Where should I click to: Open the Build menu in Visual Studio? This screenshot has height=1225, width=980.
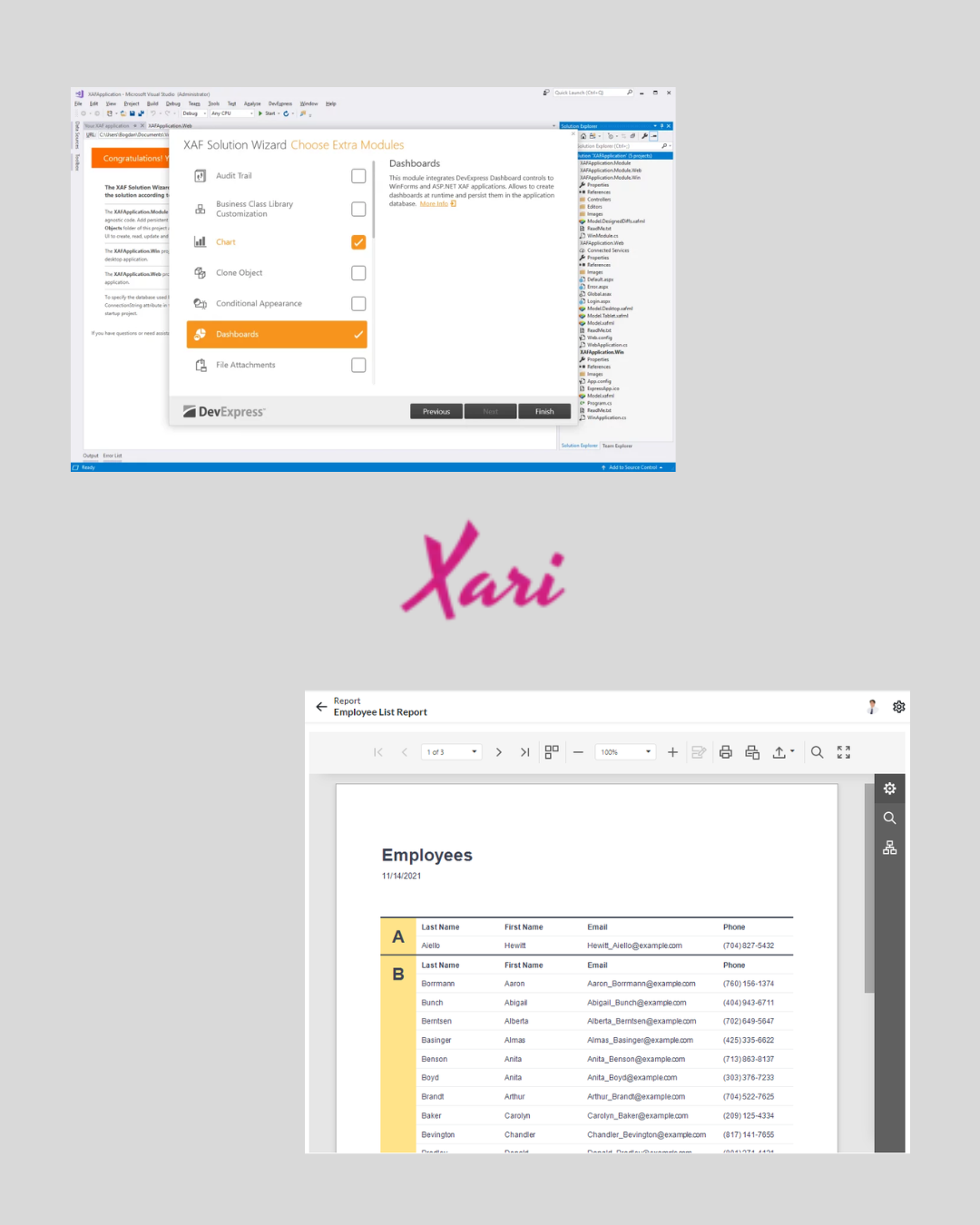152,103
